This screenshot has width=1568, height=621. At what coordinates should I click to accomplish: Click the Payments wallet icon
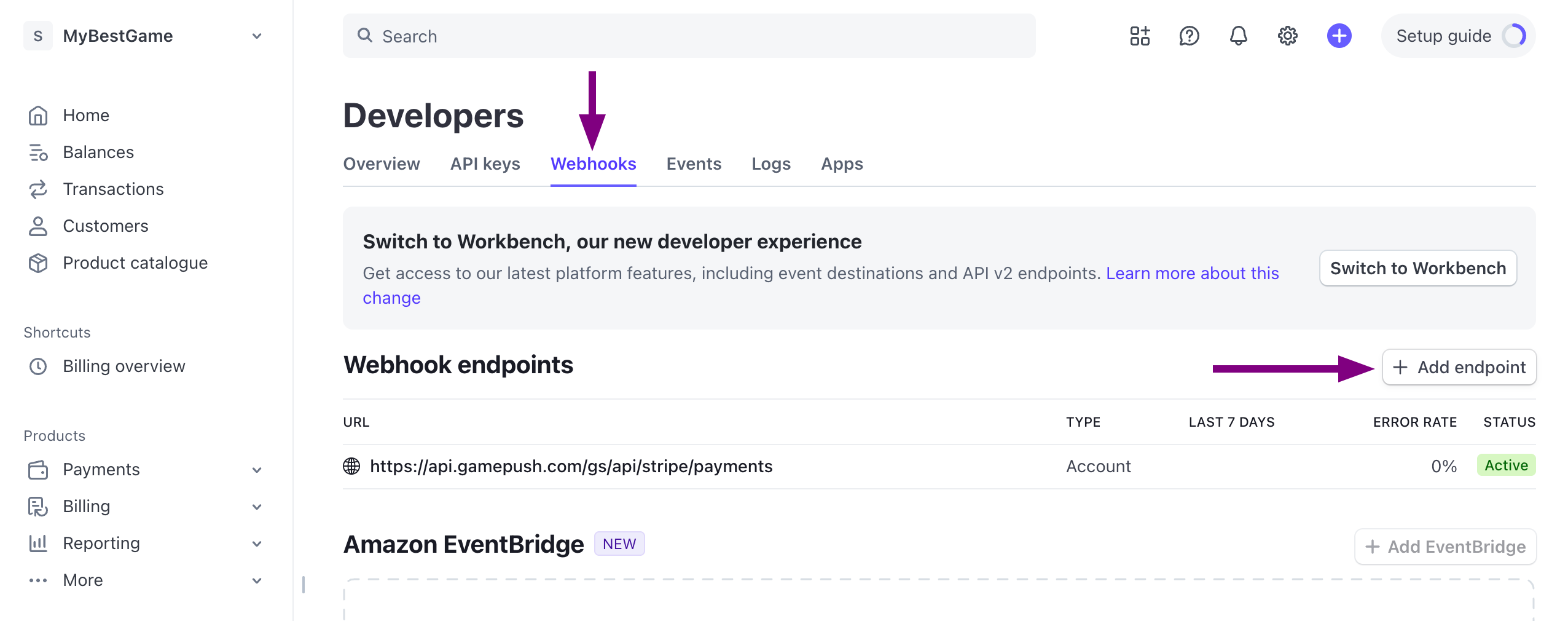38,470
